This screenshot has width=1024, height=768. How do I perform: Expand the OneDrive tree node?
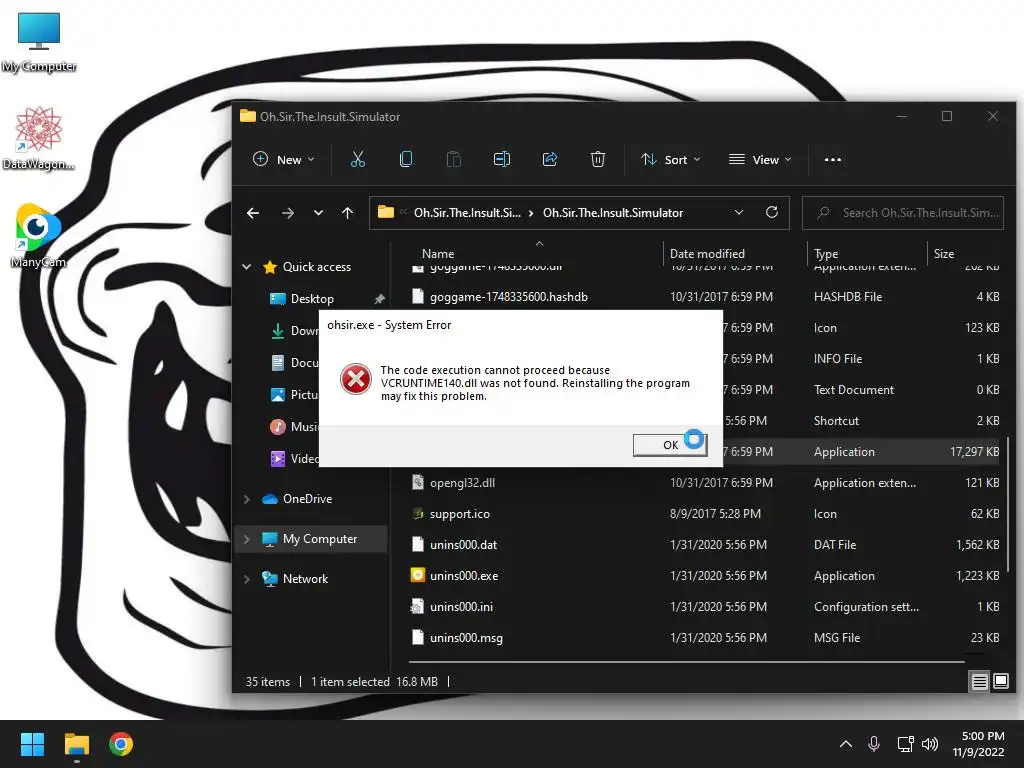pos(247,499)
